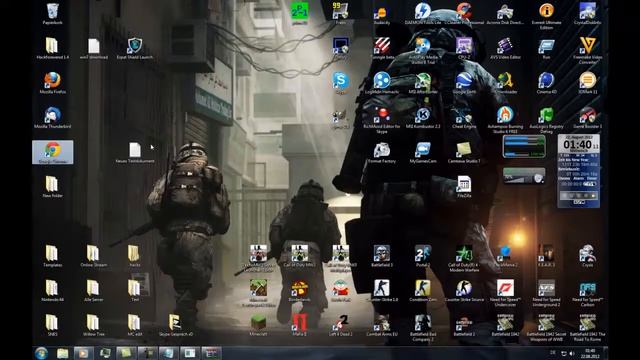Screen dimensions: 640x360
Task: Open Windows Media Player in taskbar
Action: click(x=83, y=353)
